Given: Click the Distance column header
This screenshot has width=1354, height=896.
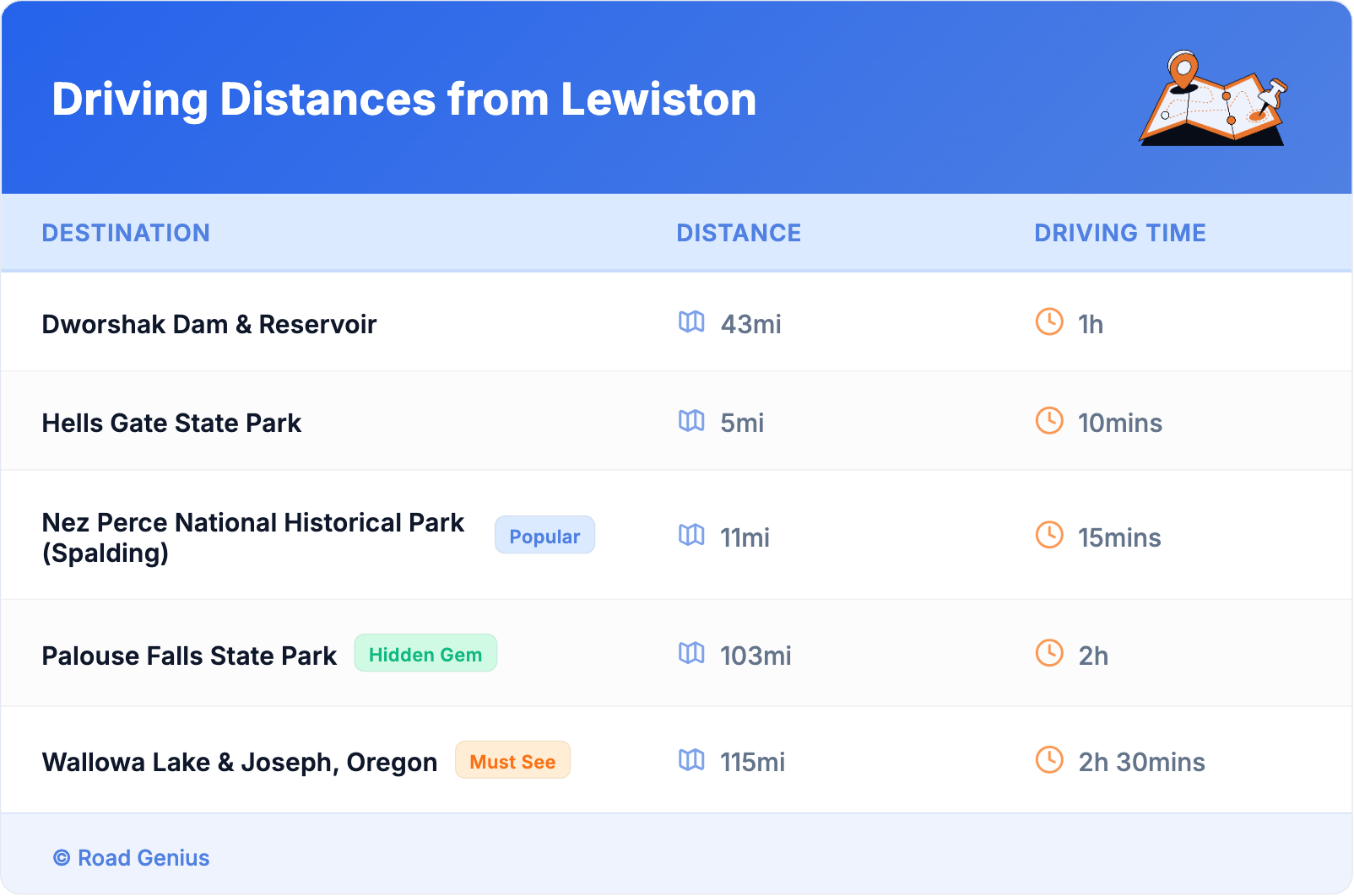Looking at the screenshot, I should 739,233.
